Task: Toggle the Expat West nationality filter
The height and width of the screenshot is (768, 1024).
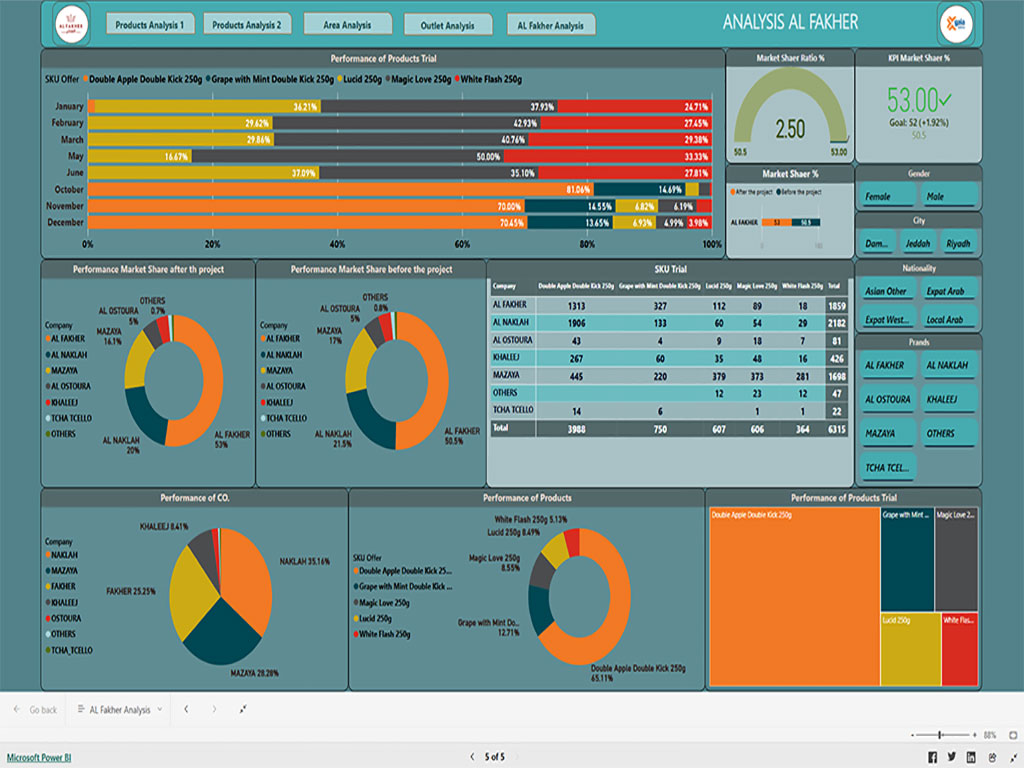Action: click(x=887, y=319)
